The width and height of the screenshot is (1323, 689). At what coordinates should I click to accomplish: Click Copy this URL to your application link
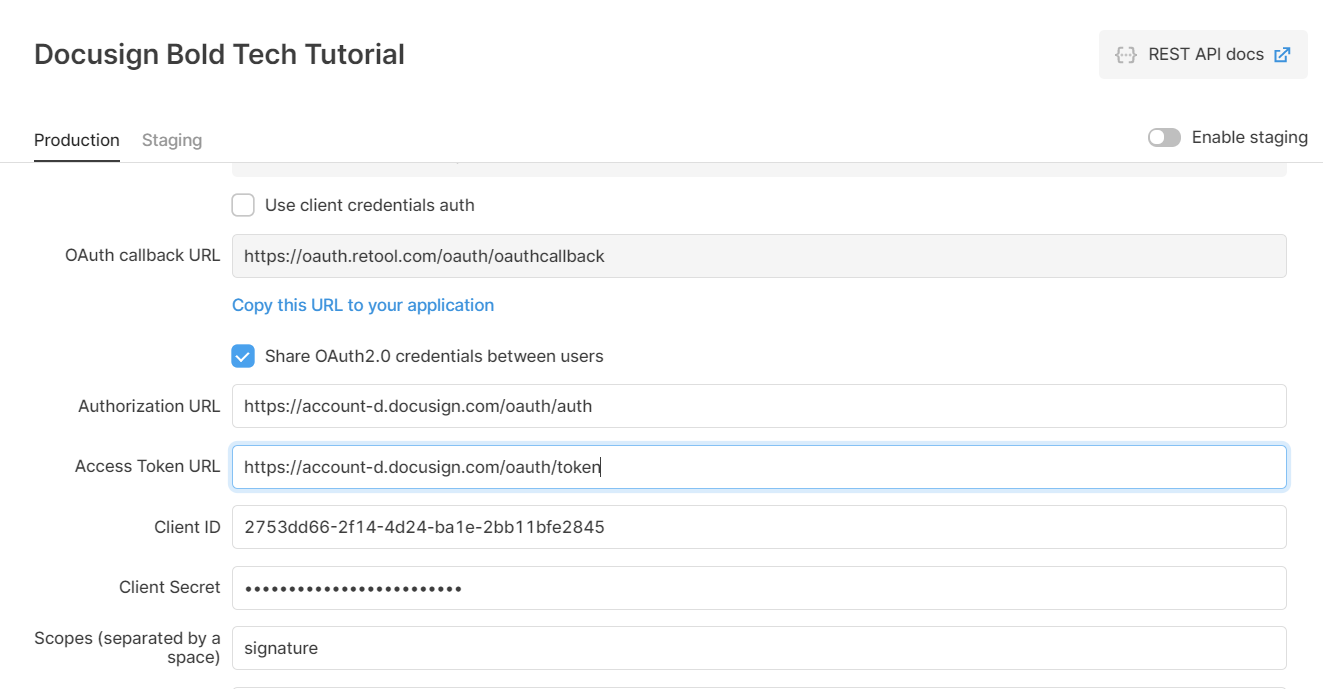pyautogui.click(x=363, y=305)
